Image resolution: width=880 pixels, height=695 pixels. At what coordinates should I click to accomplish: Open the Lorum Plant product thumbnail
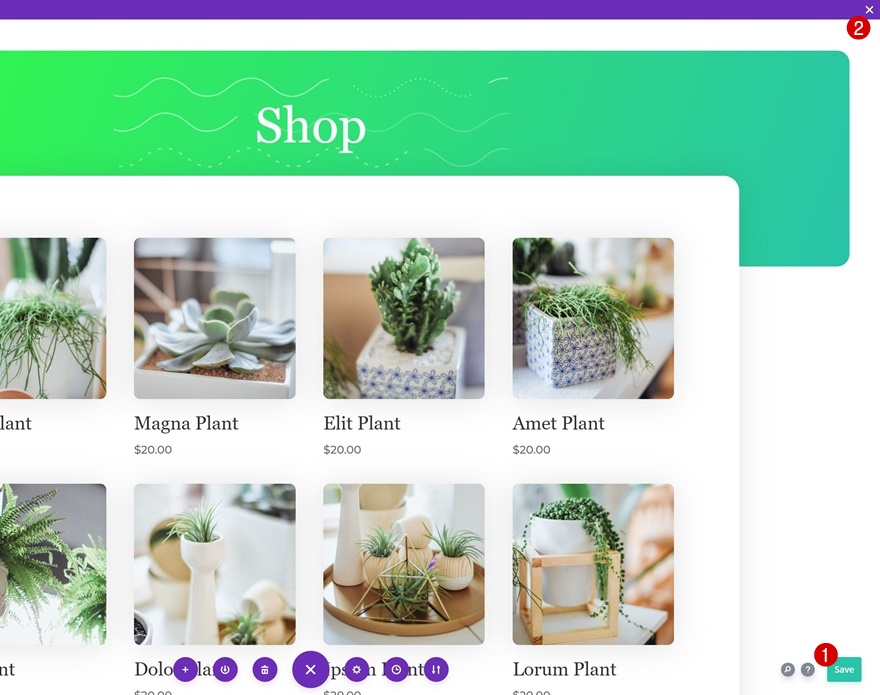click(x=593, y=564)
